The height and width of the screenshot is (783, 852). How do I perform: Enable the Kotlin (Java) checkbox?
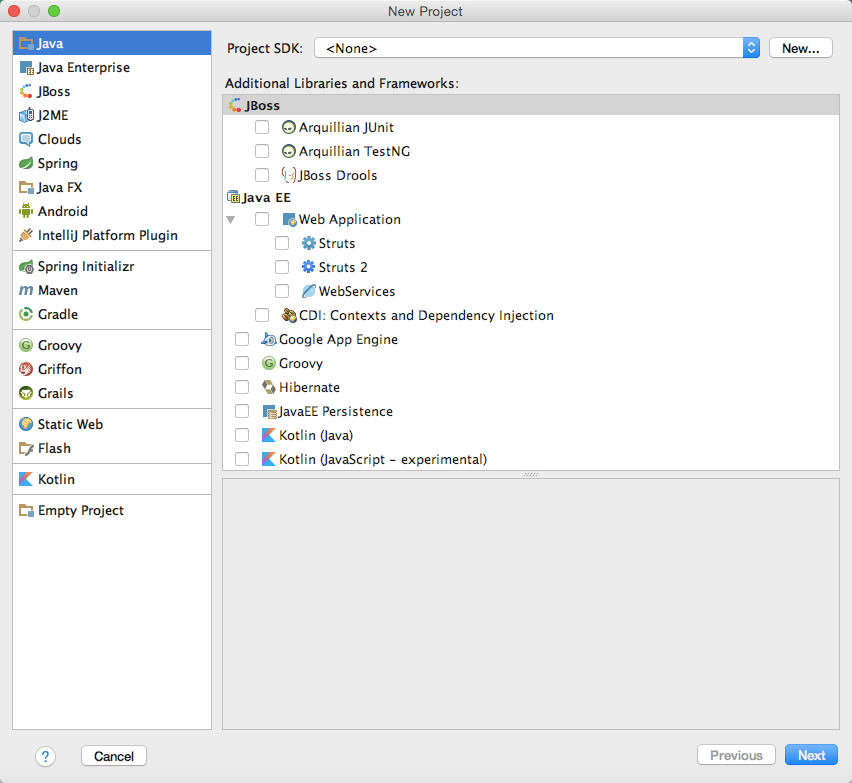point(242,435)
